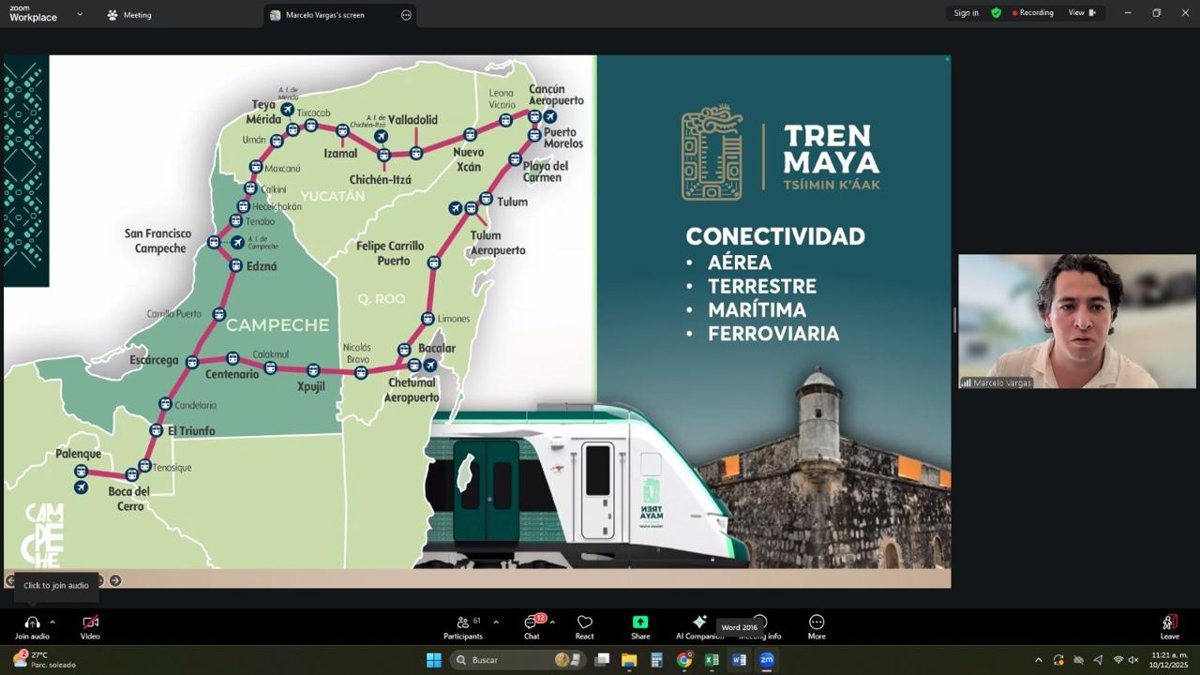1200x675 pixels.
Task: Open the 27°C weather widget
Action: click(45, 659)
